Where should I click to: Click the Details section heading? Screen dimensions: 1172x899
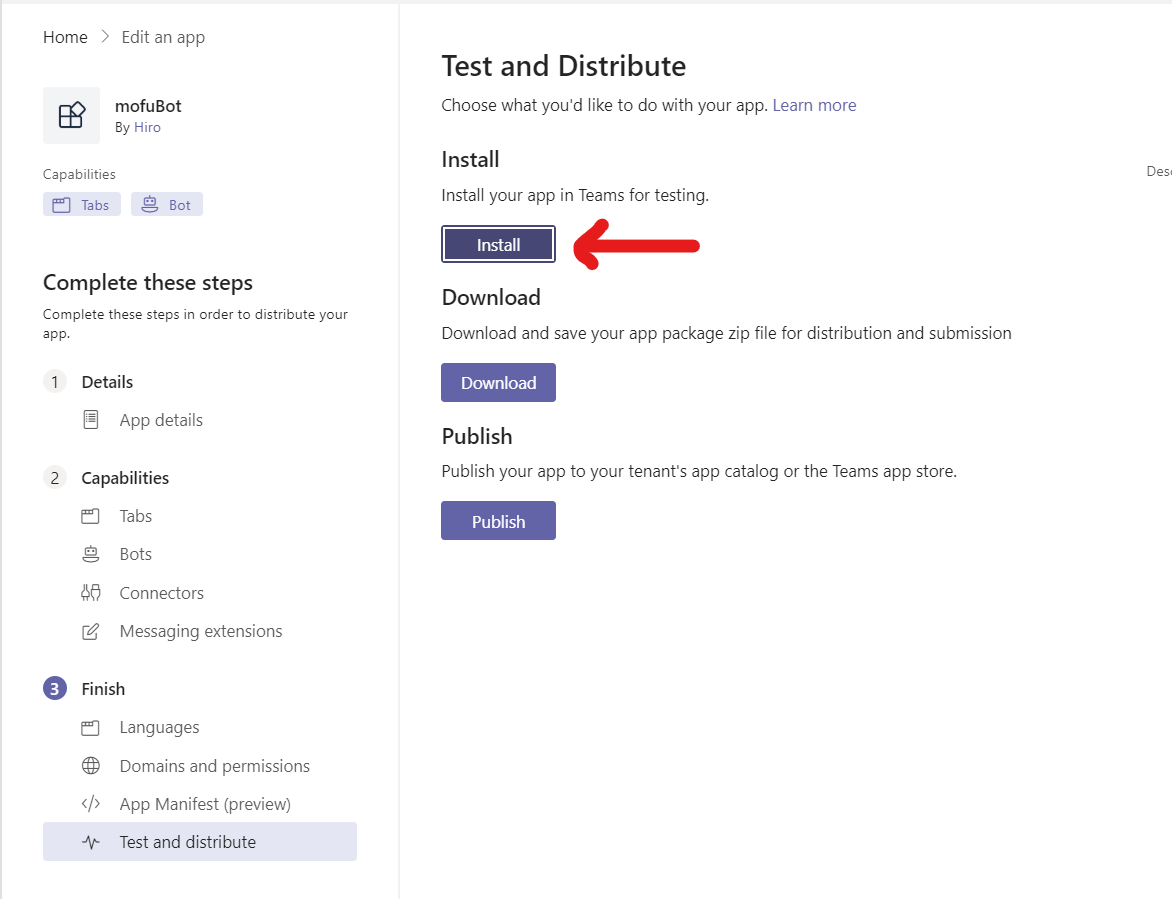click(x=107, y=382)
